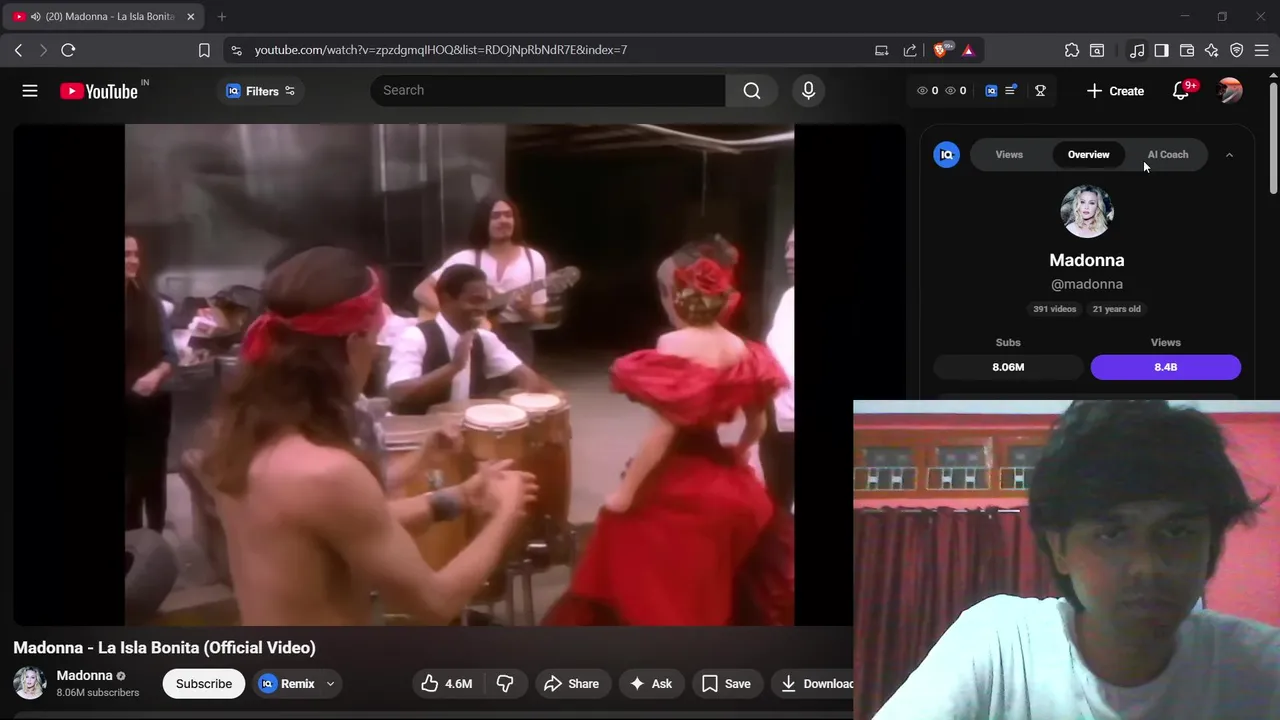Click the install app icon in address bar
This screenshot has height=720, width=1280.
click(881, 50)
